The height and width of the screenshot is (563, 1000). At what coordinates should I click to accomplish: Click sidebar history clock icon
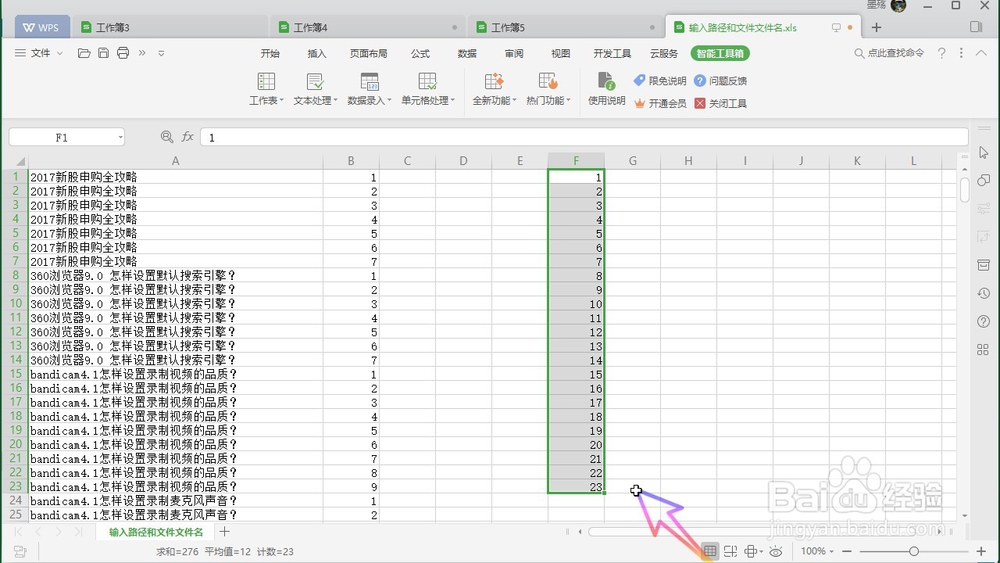[x=983, y=293]
